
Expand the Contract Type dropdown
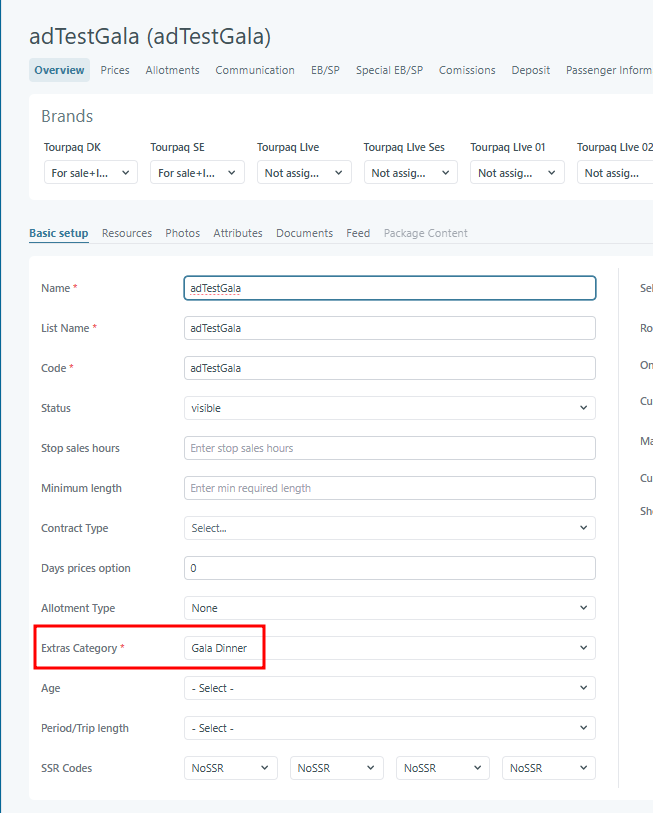[389, 528]
